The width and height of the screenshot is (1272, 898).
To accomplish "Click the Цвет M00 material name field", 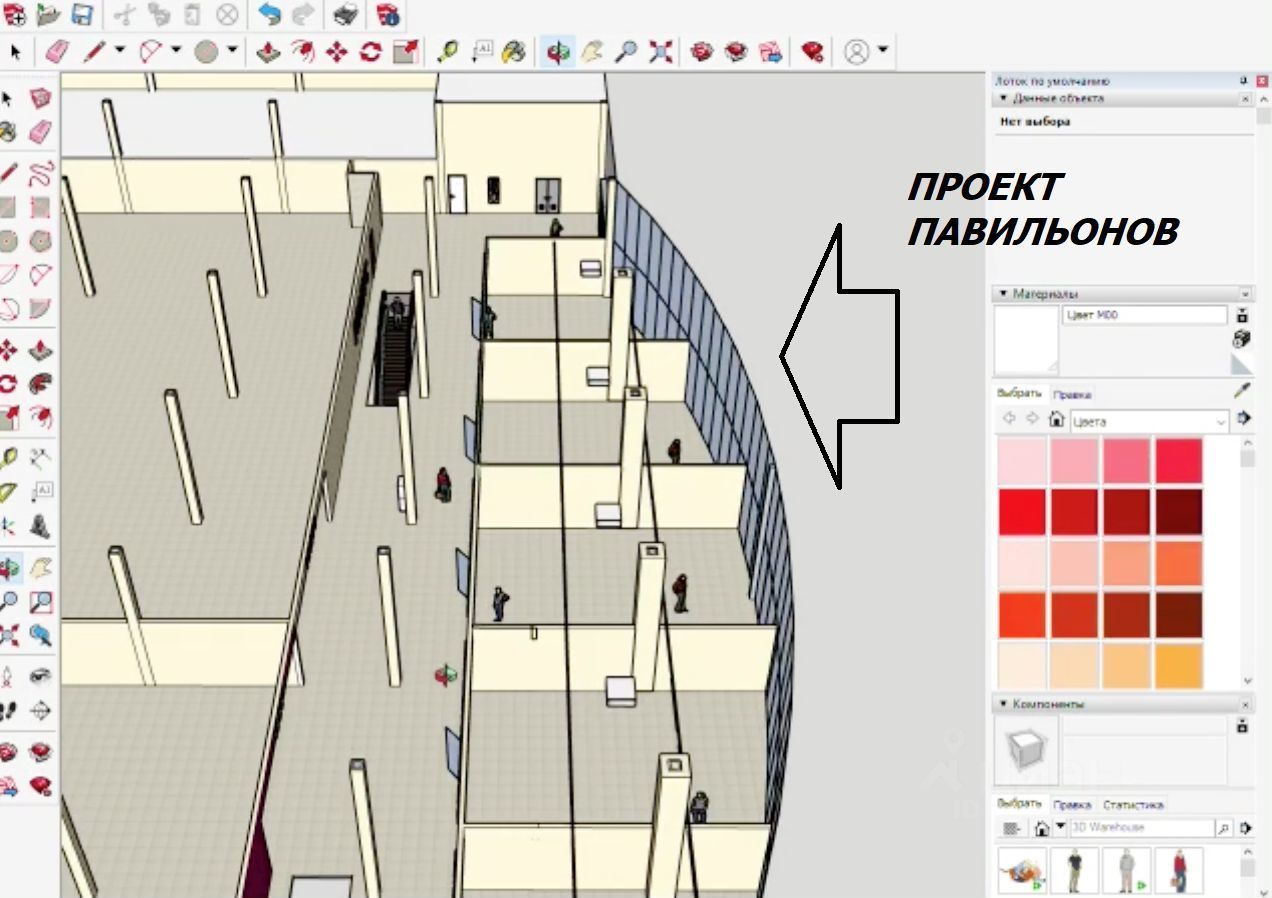I will coord(1144,315).
